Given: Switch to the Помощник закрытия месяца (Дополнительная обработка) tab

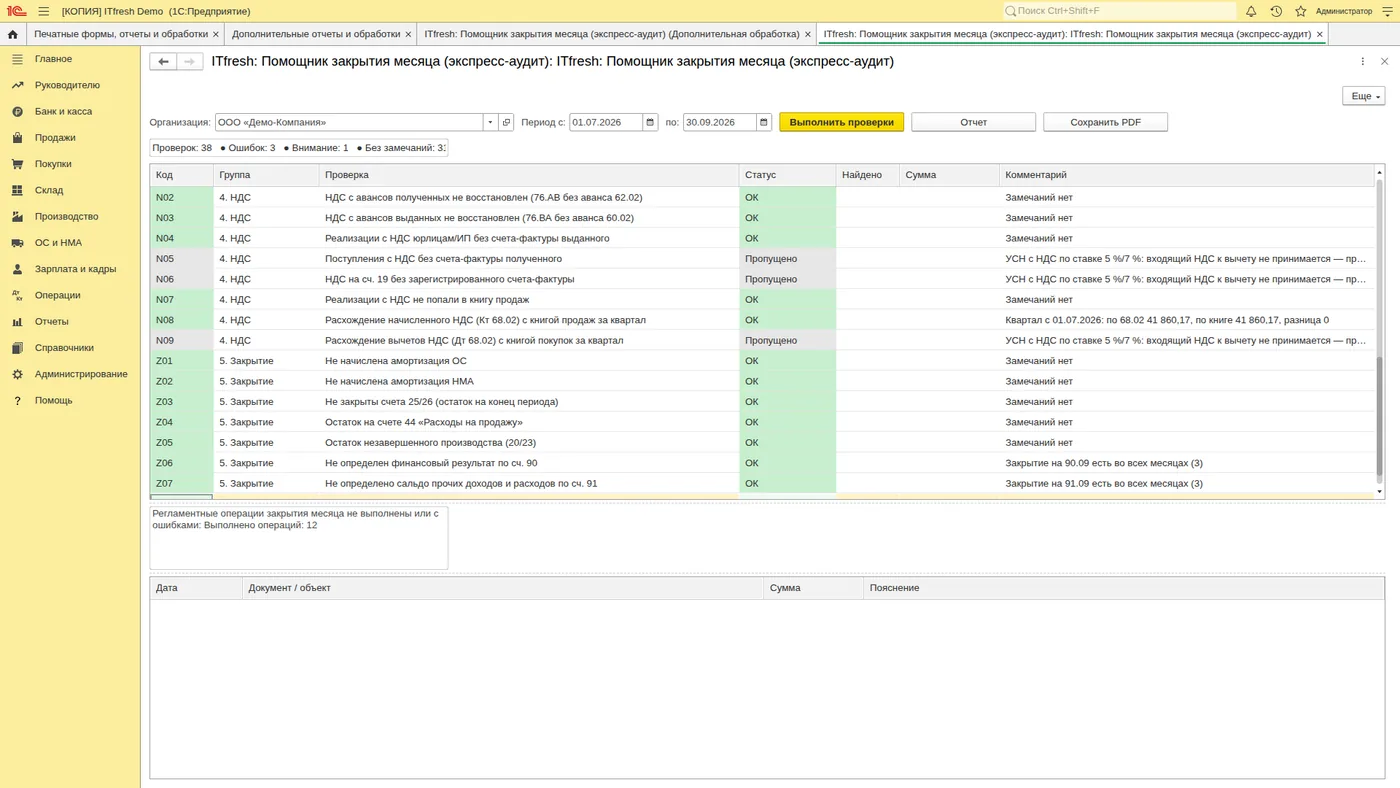Looking at the screenshot, I should tap(612, 34).
